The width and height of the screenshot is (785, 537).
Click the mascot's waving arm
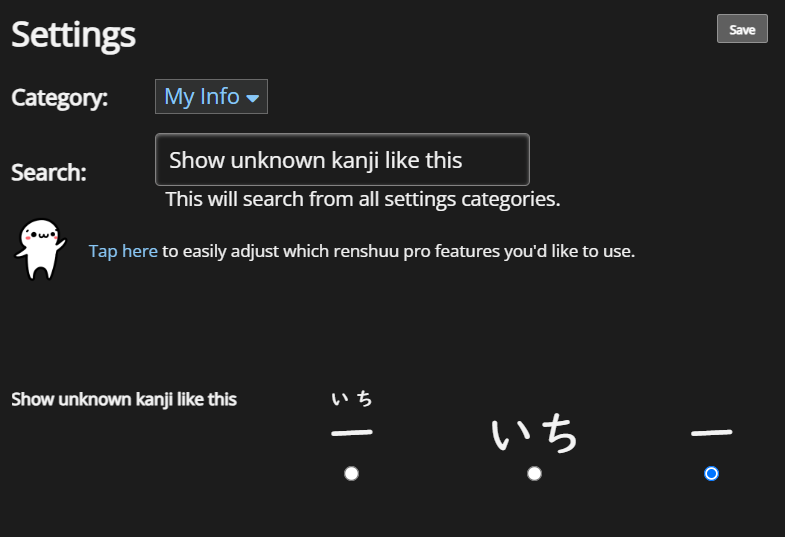pos(60,244)
